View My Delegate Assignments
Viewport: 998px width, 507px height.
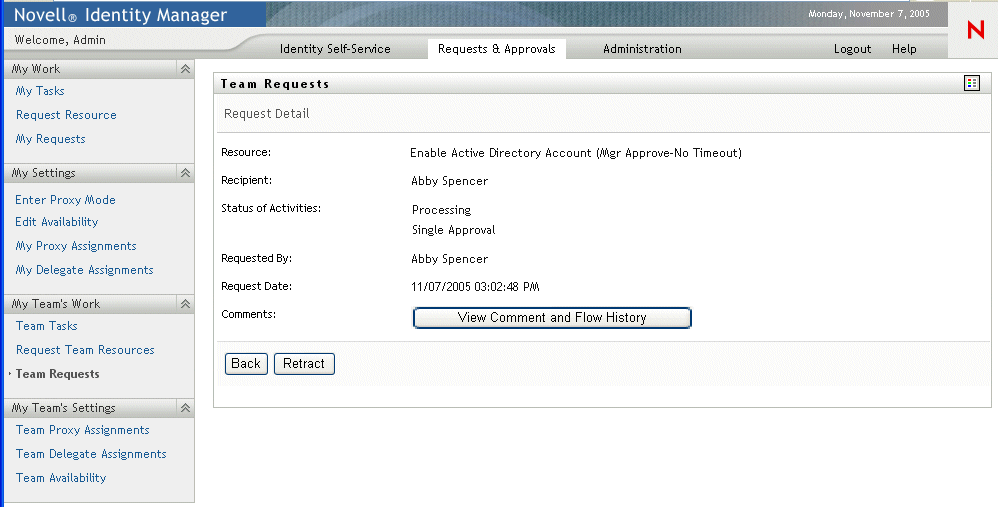84,270
